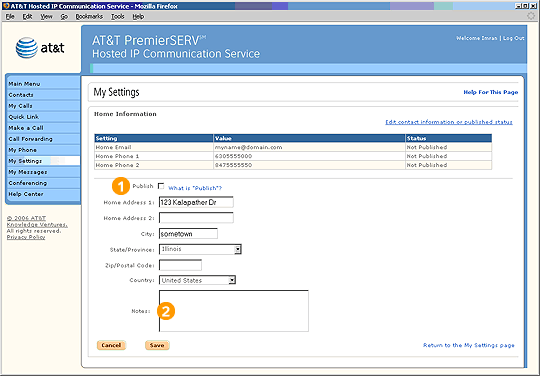Open the Country dropdown
540x376 pixels.
coord(232,280)
